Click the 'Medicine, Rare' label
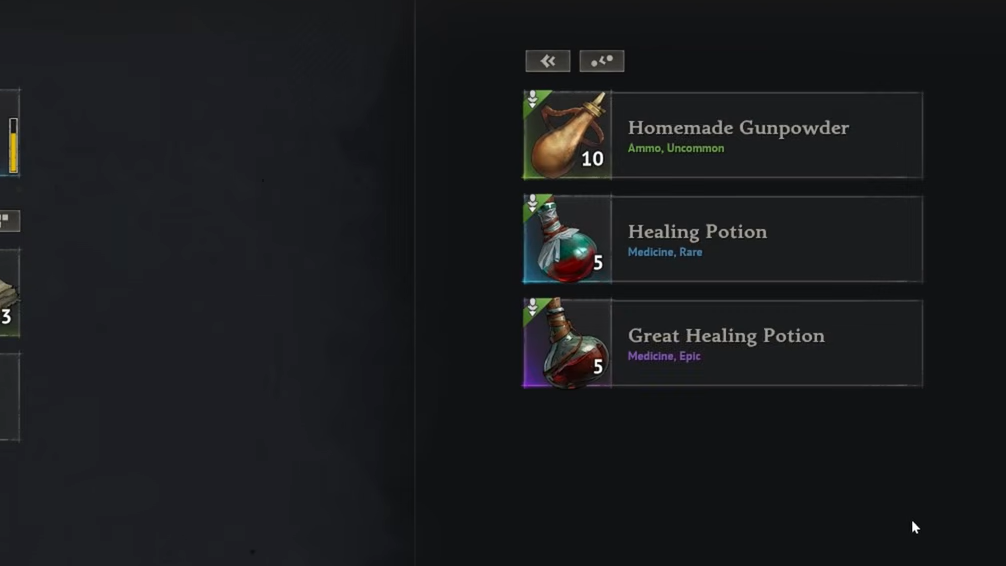This screenshot has height=566, width=1006. pyautogui.click(x=665, y=252)
